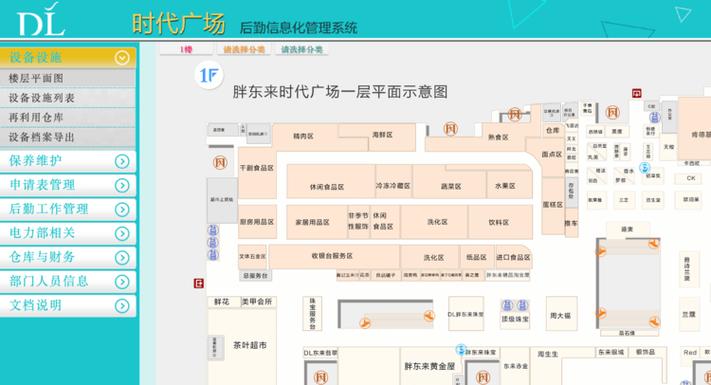Click the DL logo in the header
This screenshot has height=385, width=711.
point(41,19)
